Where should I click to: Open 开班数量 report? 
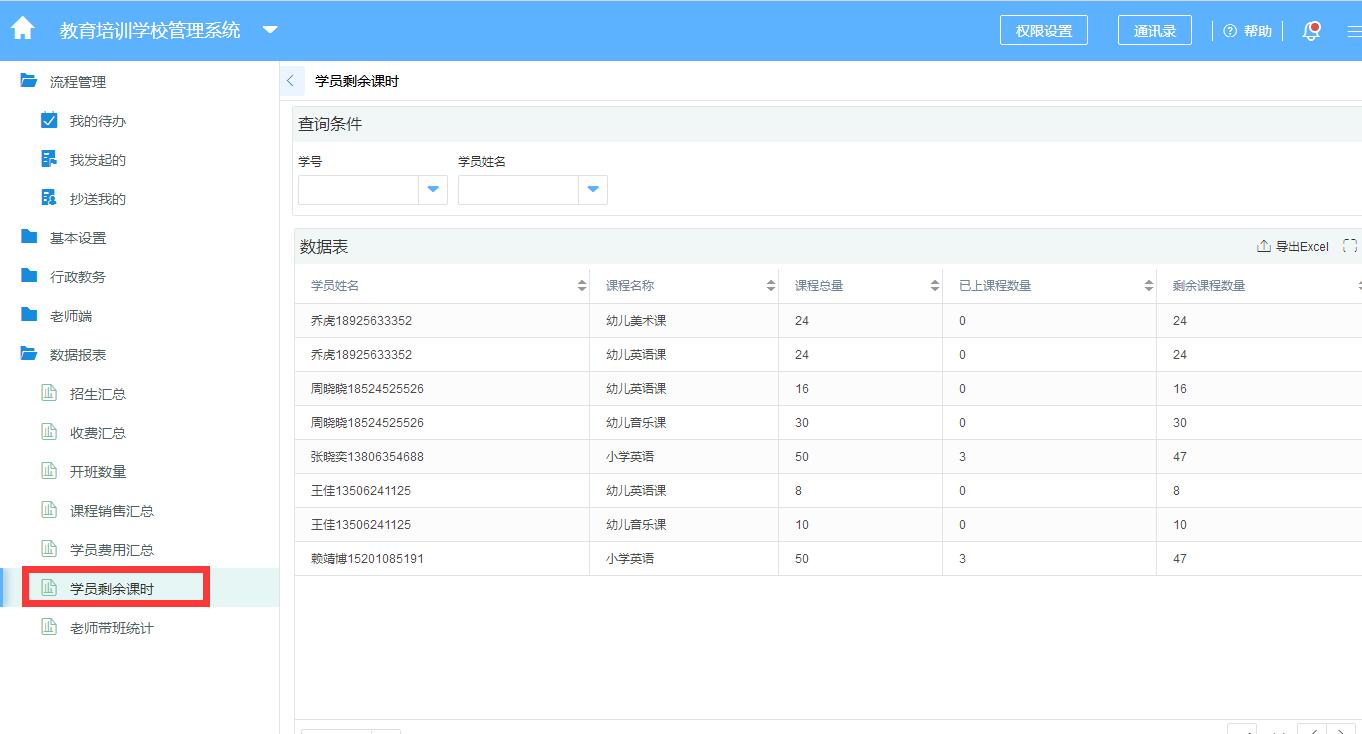pos(98,472)
